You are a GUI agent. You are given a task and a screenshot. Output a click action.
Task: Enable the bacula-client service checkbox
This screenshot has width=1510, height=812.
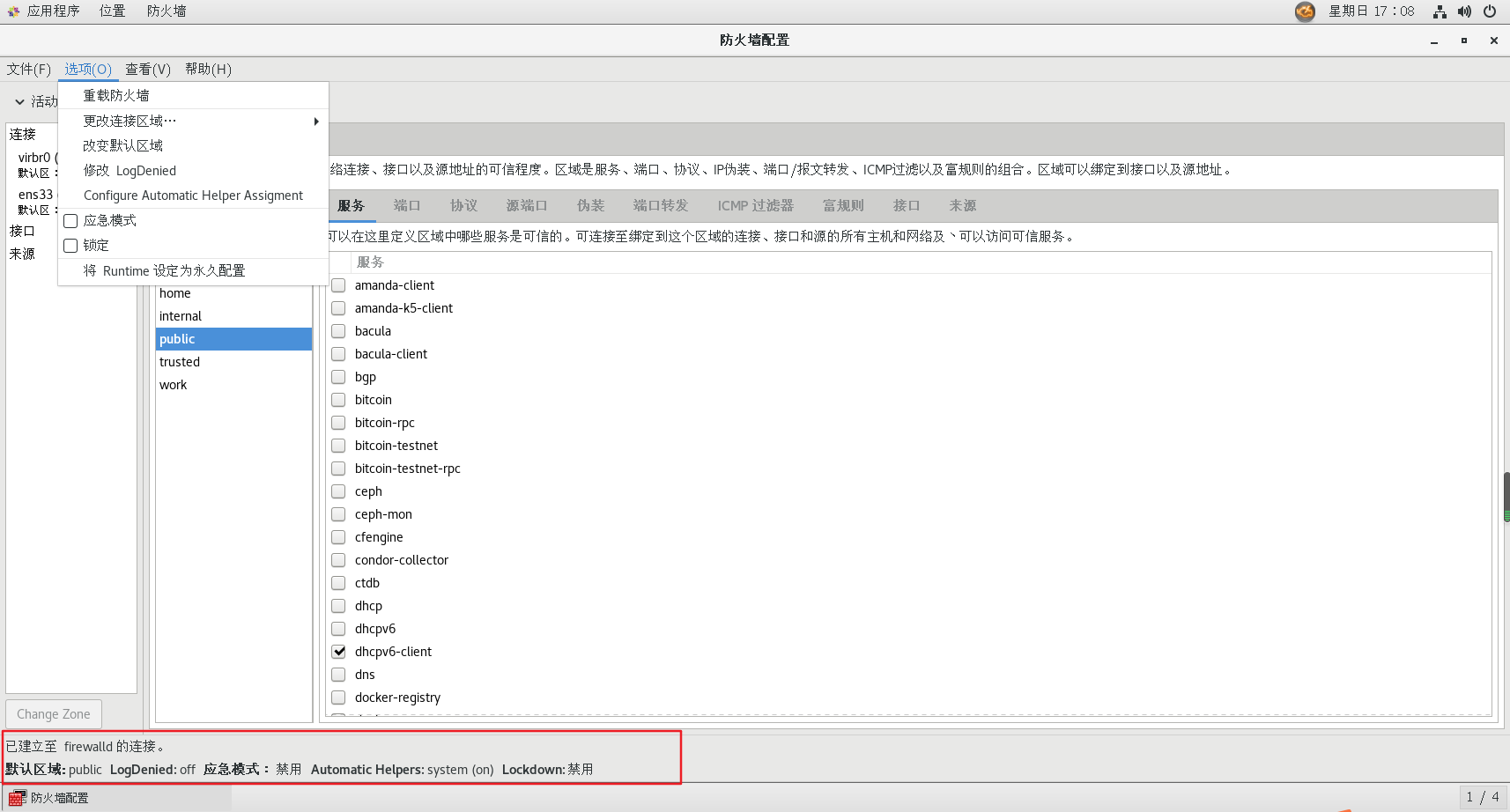(338, 354)
